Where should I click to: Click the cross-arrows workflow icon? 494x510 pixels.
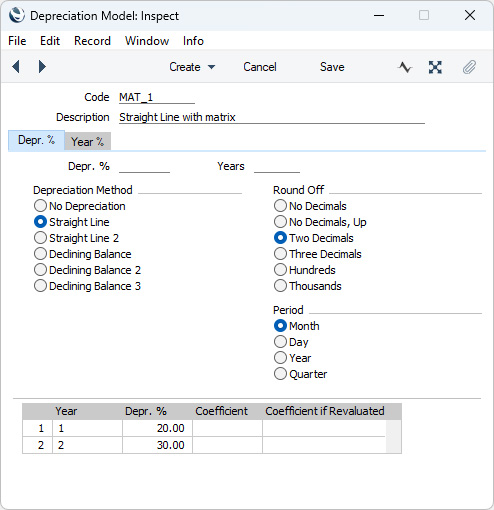tap(435, 67)
